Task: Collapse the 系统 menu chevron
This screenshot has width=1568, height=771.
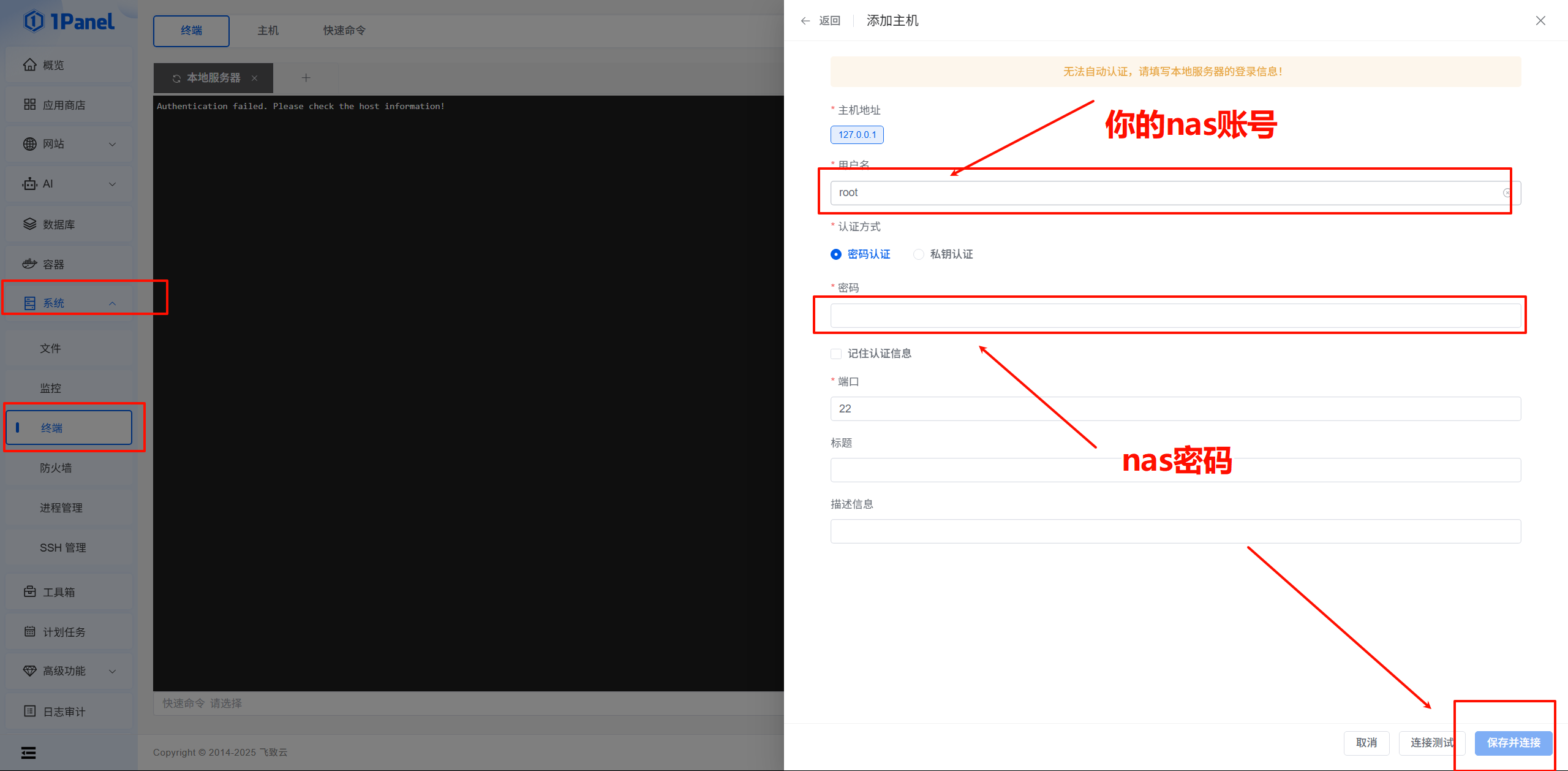Action: [x=112, y=303]
